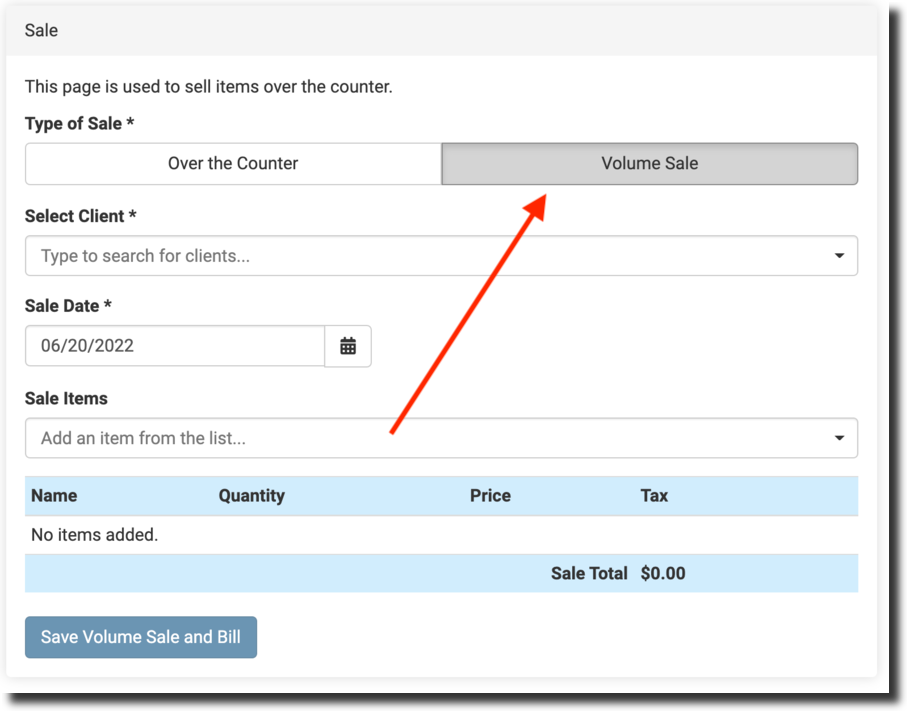Expand the Select Client dropdown arrow
This screenshot has width=907, height=711.
[x=839, y=256]
